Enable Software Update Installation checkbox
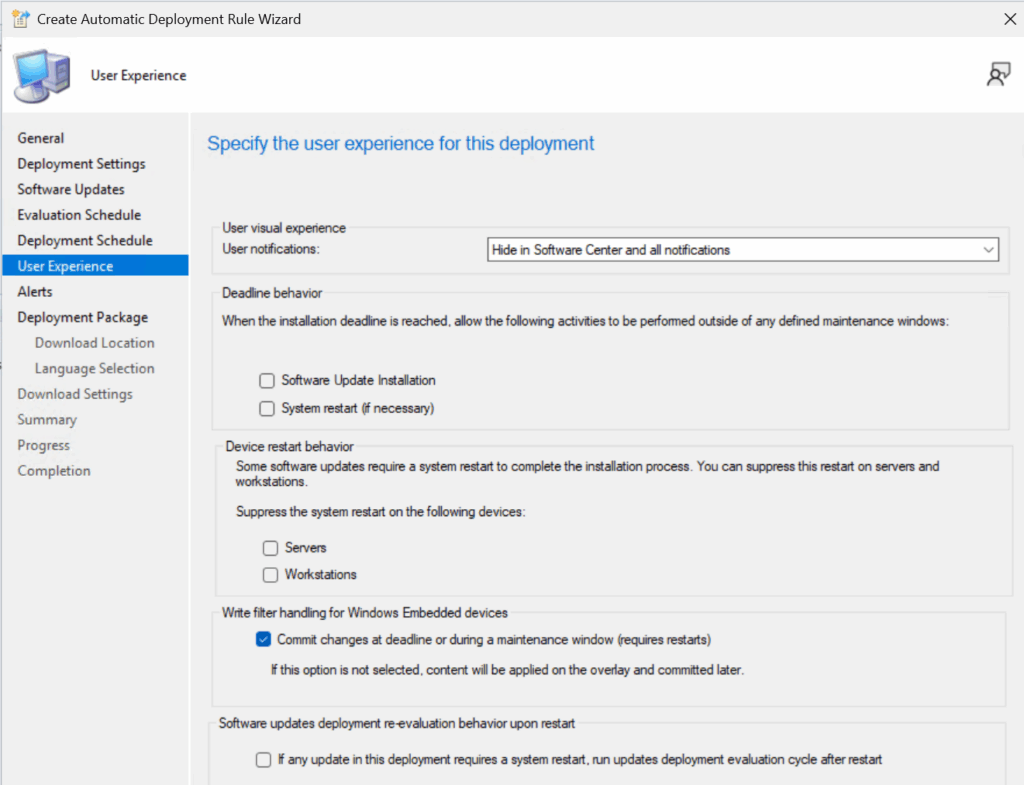The width and height of the screenshot is (1024, 785). coord(267,381)
